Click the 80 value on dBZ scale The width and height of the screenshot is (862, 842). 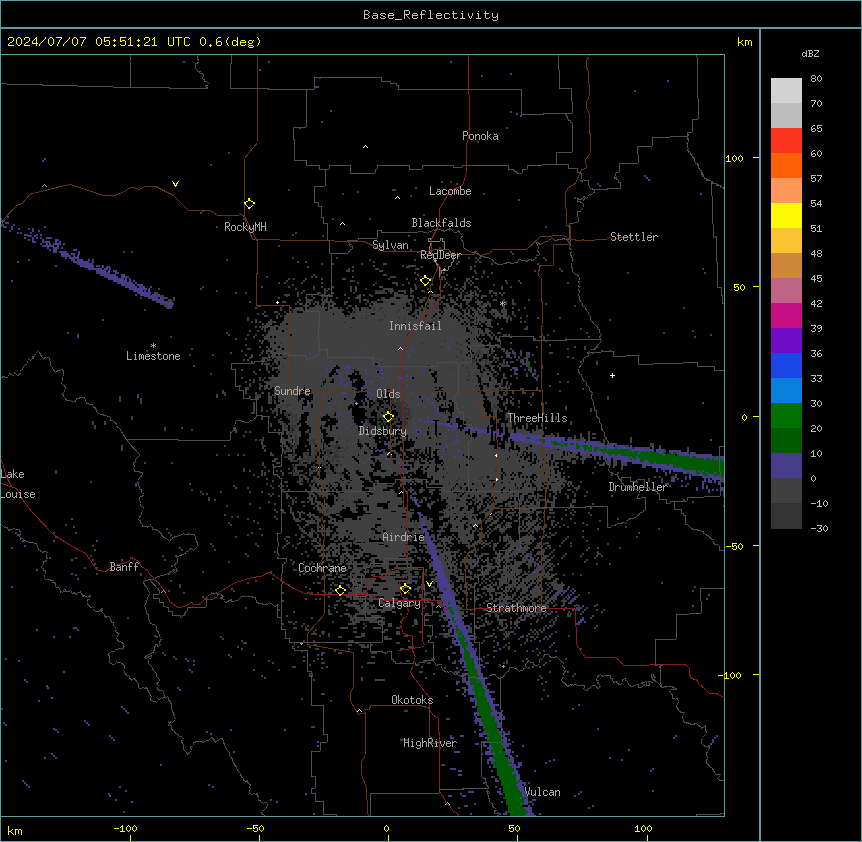click(816, 79)
